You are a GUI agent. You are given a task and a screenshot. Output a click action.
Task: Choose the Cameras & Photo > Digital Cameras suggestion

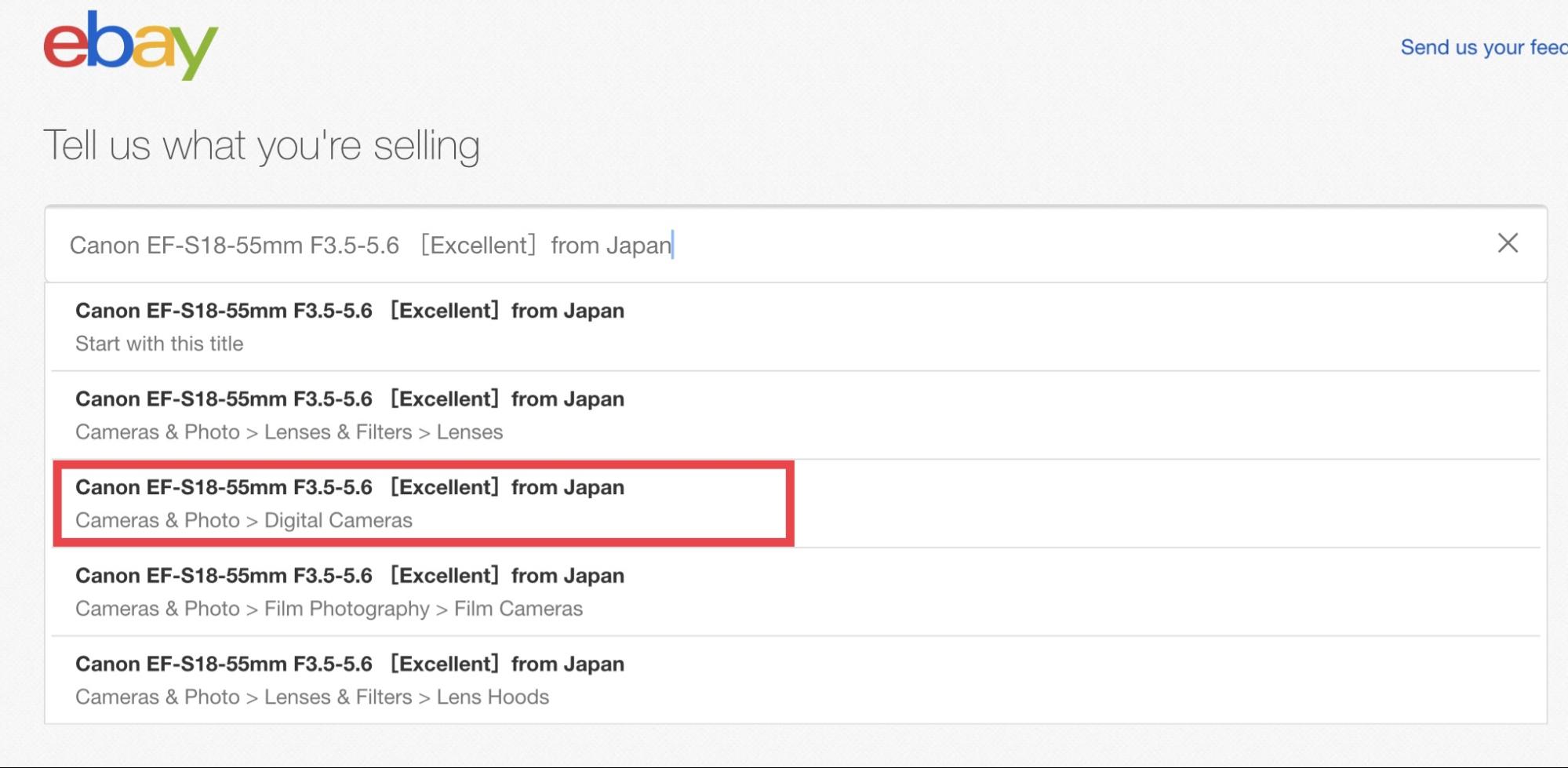pyautogui.click(x=795, y=504)
